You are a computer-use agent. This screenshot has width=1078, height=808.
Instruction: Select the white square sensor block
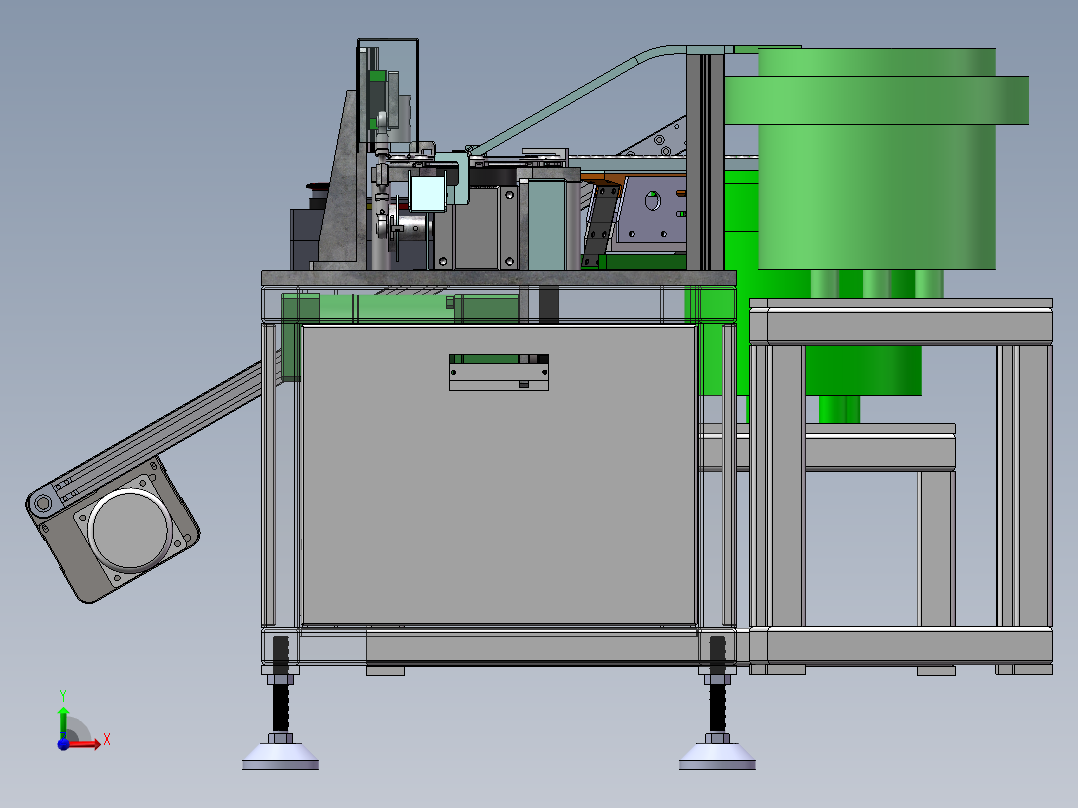pyautogui.click(x=428, y=193)
